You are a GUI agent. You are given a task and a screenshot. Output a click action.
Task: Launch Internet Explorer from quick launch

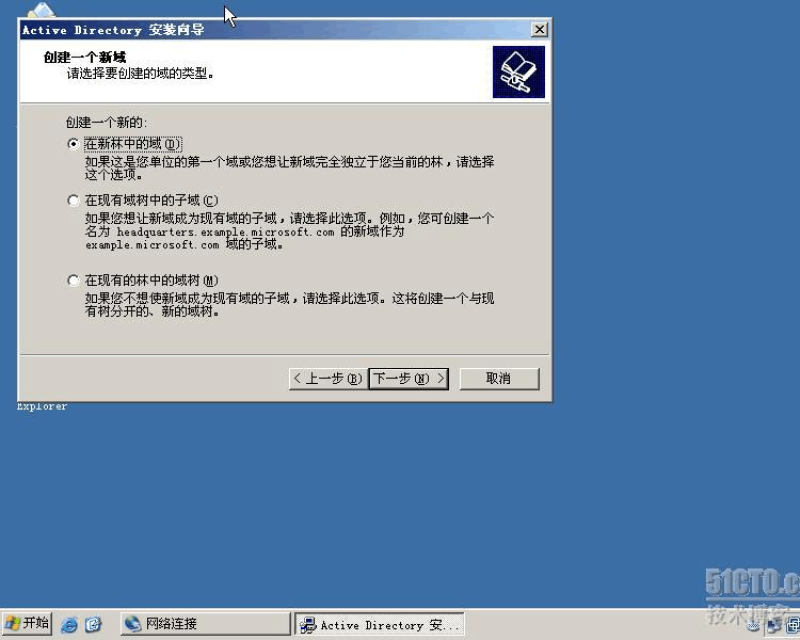(x=69, y=624)
